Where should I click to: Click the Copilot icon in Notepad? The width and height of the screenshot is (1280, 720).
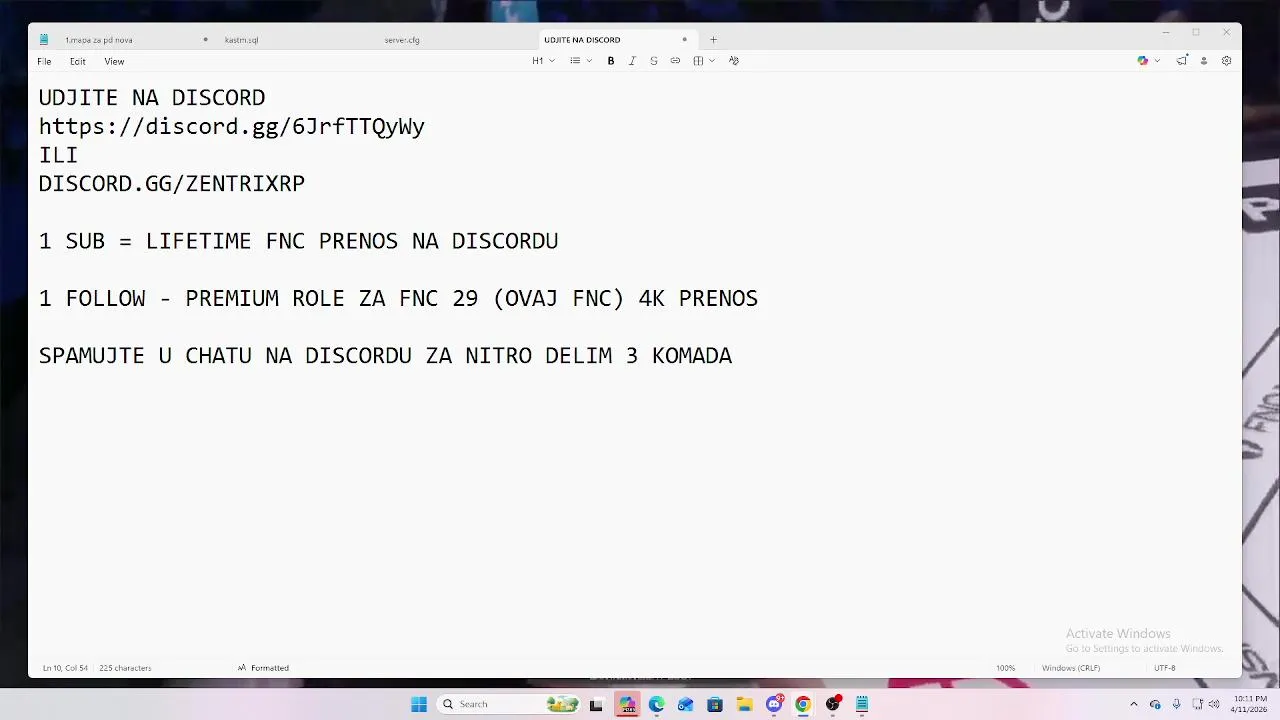pyautogui.click(x=1143, y=61)
